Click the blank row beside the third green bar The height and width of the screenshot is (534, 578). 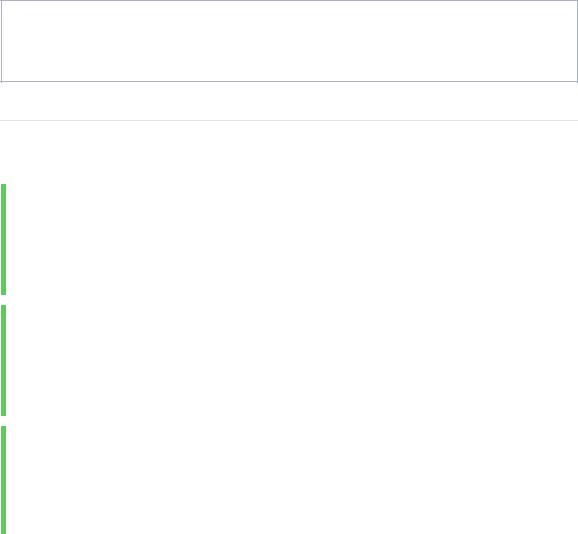click(x=292, y=480)
